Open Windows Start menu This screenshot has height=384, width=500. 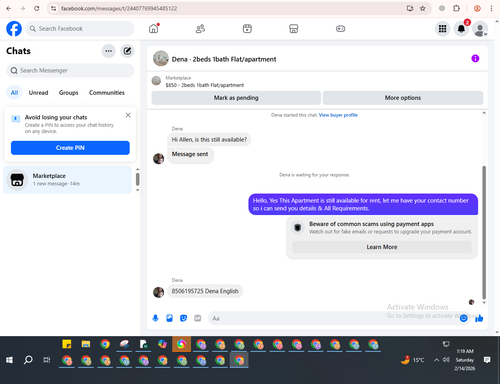click(9, 360)
